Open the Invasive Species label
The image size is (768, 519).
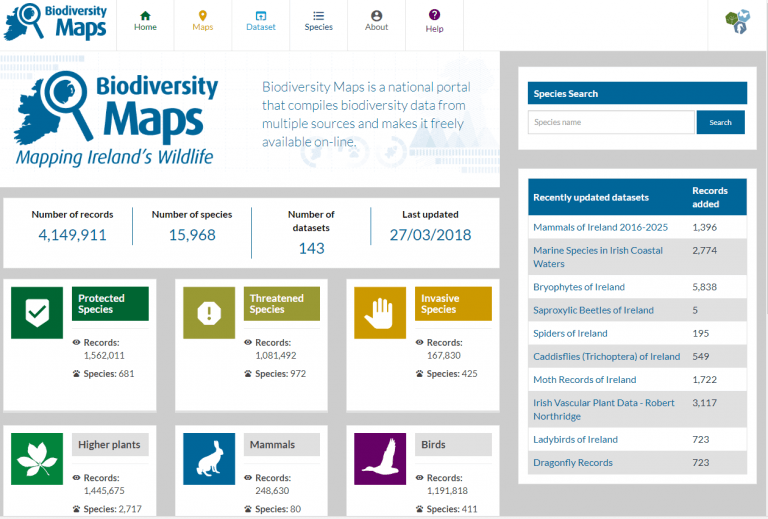(x=453, y=304)
